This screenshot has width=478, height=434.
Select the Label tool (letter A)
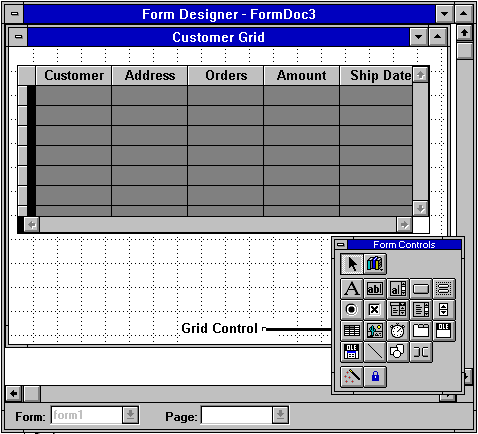352,289
